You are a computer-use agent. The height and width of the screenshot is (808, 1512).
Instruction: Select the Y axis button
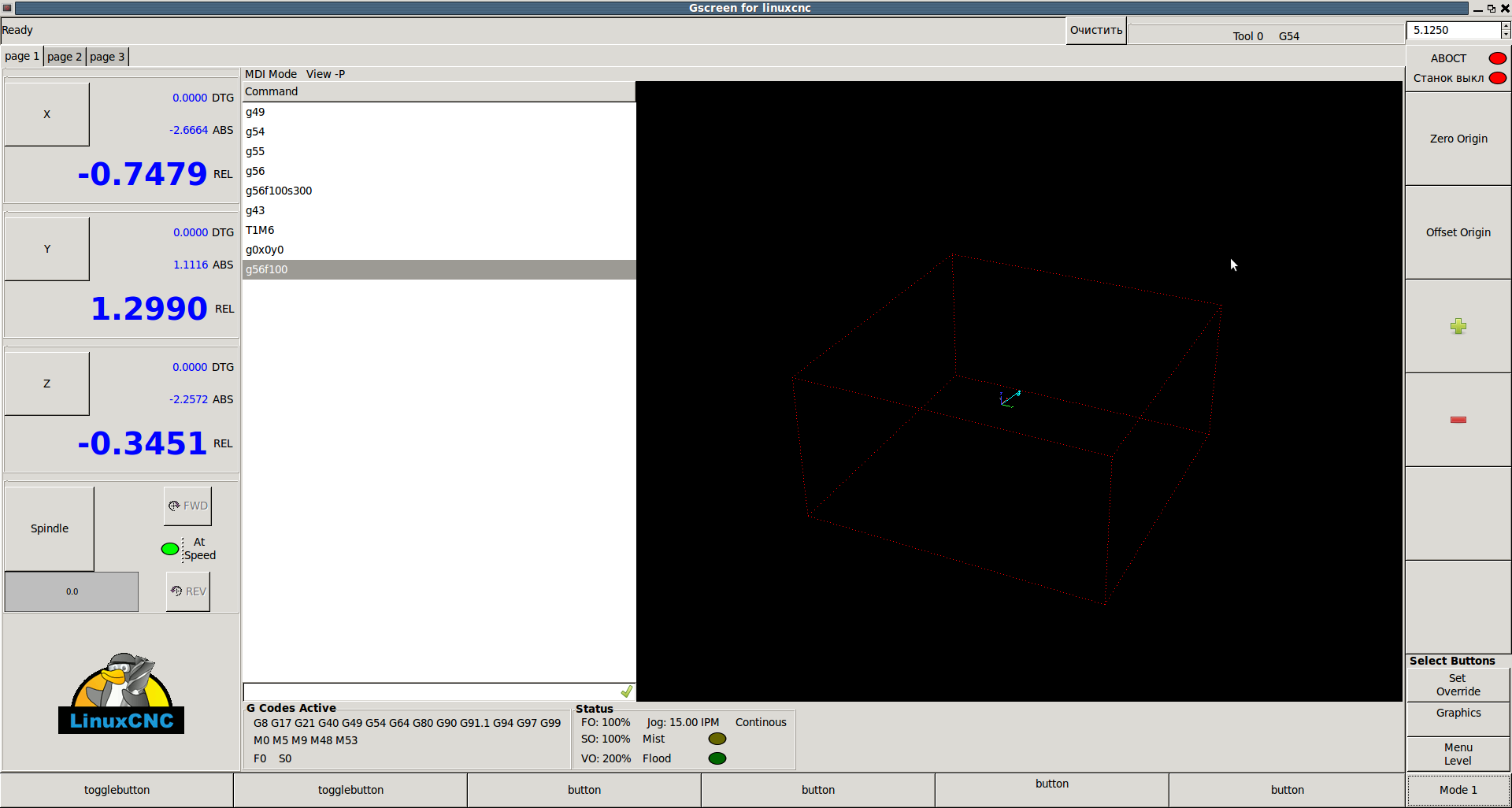(x=46, y=249)
